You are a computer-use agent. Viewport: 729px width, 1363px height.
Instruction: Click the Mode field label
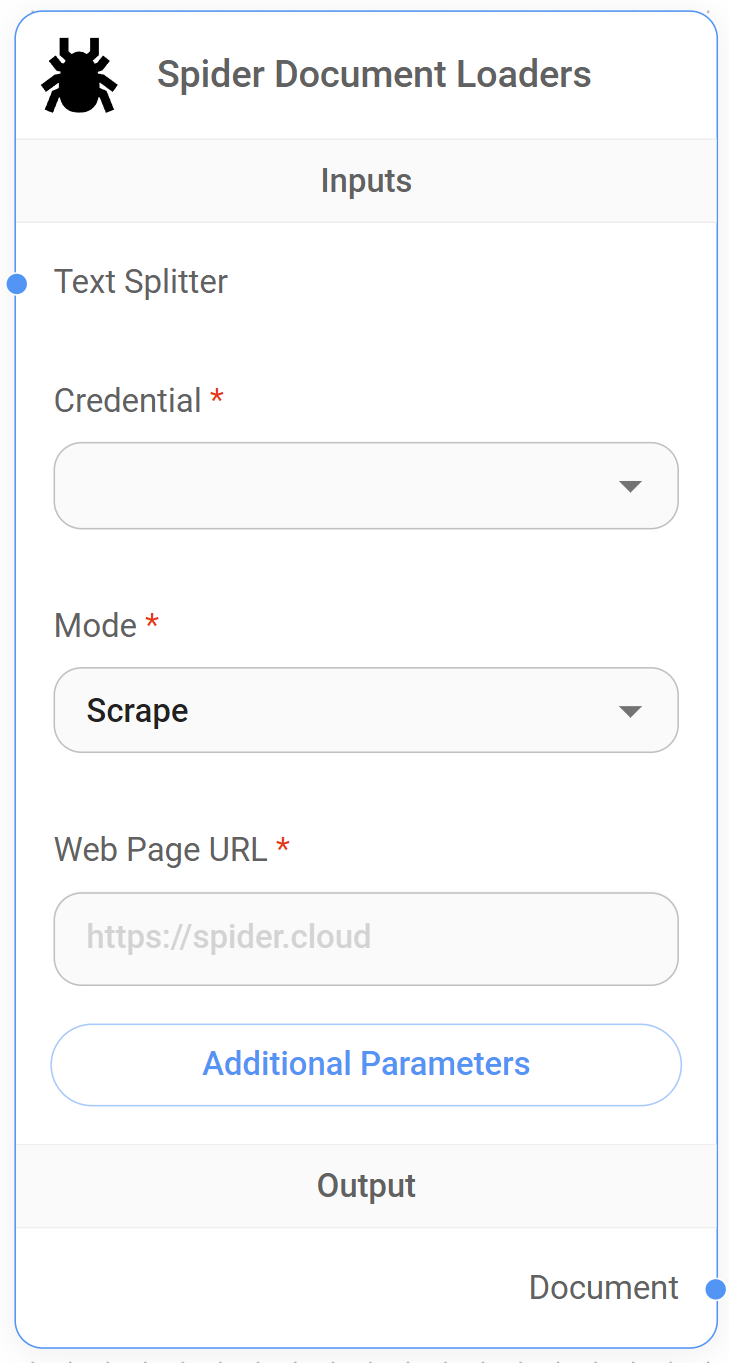95,626
